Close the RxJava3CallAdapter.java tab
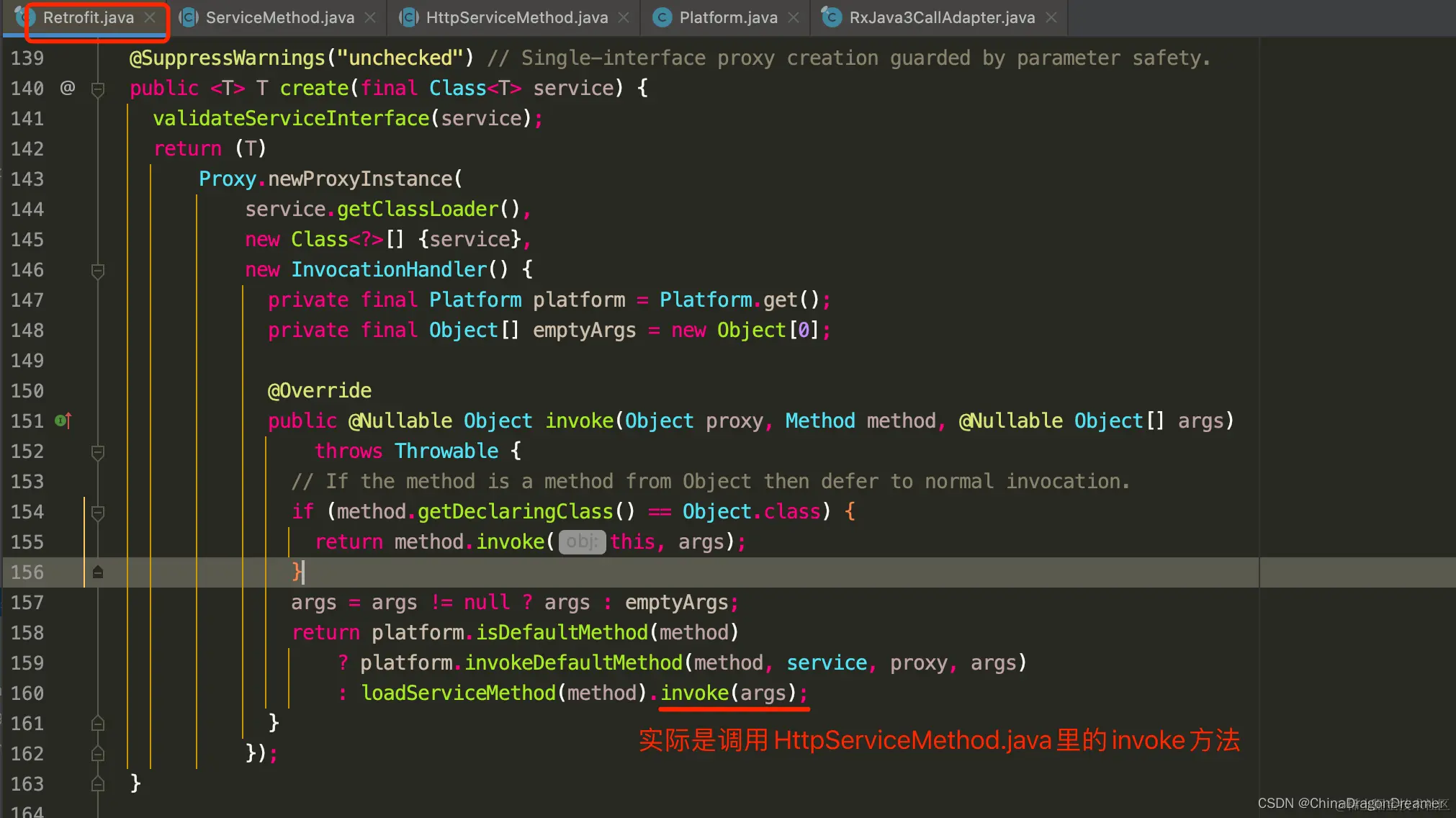Viewport: 1456px width, 818px height. (x=1051, y=17)
